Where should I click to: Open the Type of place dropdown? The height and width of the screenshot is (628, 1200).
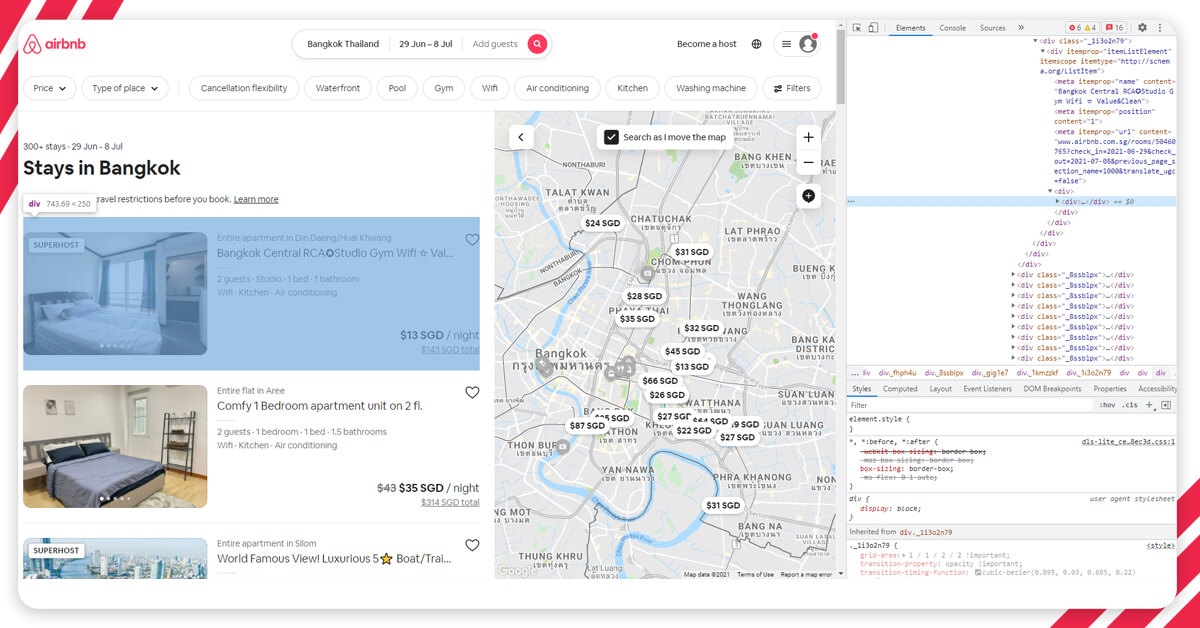click(x=125, y=88)
